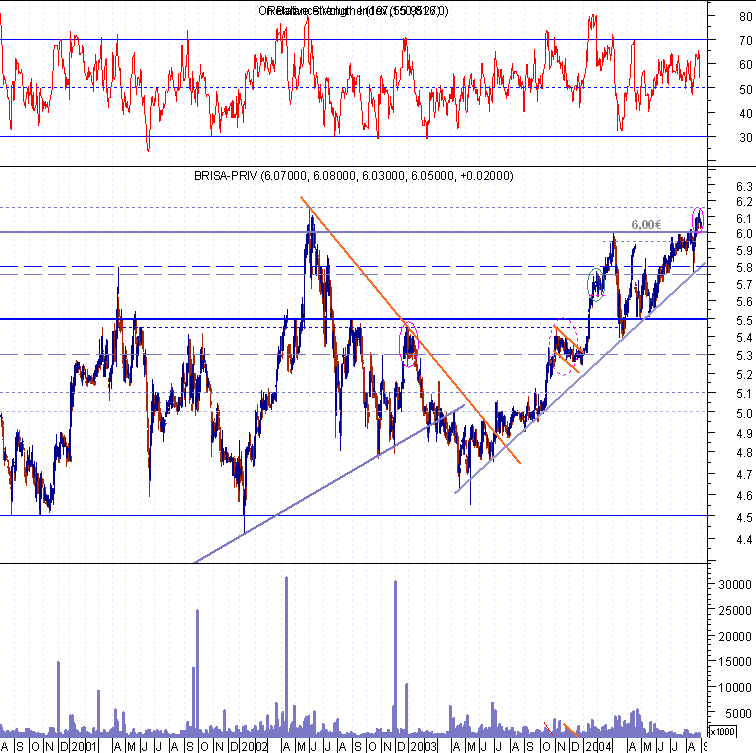Select the 2004 year label on time axis
This screenshot has width=756, height=753.
[x=598, y=747]
